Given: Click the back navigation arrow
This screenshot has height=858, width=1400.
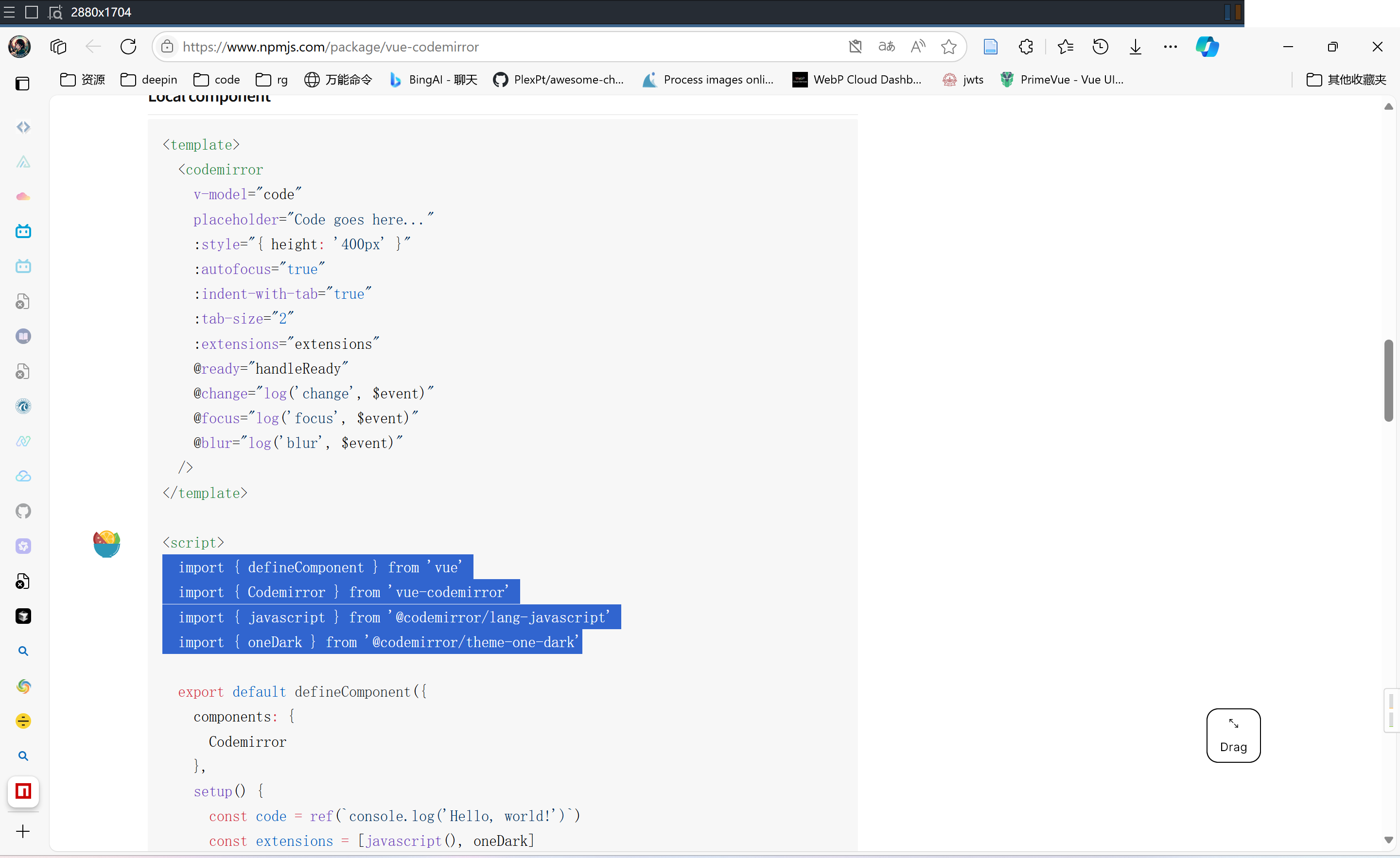Looking at the screenshot, I should pos(93,47).
